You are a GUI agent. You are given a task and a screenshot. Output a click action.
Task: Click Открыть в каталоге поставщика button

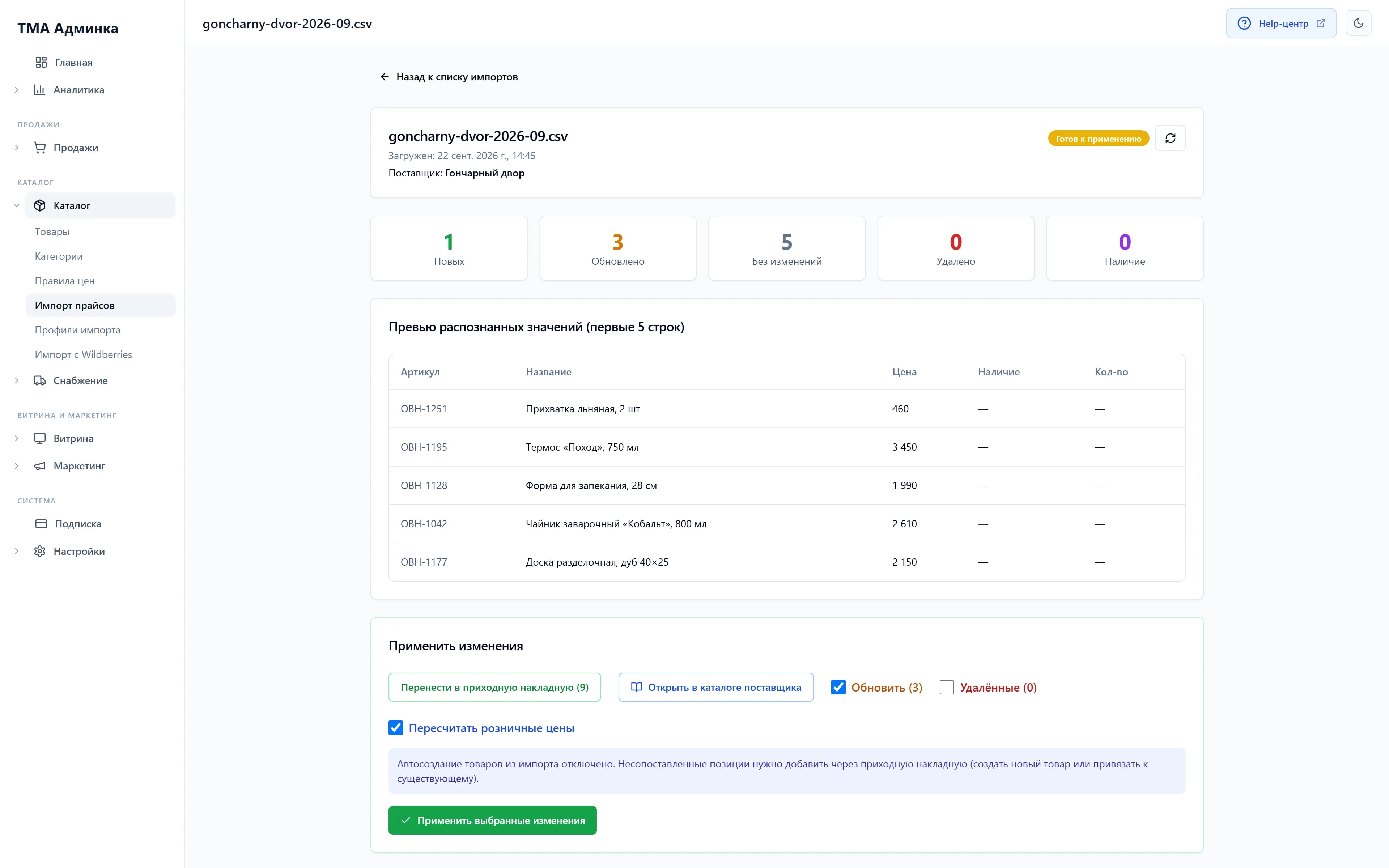pyautogui.click(x=716, y=687)
